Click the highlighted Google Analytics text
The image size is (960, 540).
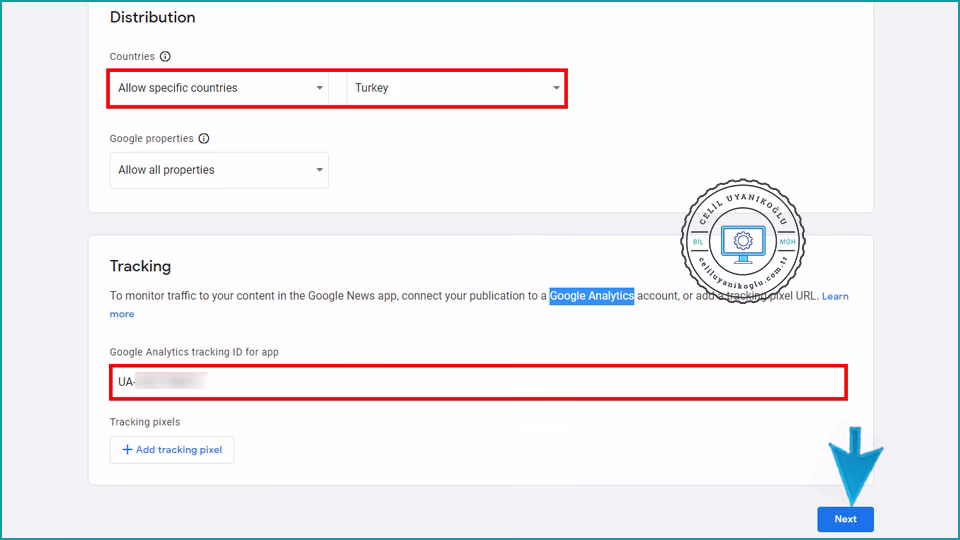pyautogui.click(x=591, y=296)
